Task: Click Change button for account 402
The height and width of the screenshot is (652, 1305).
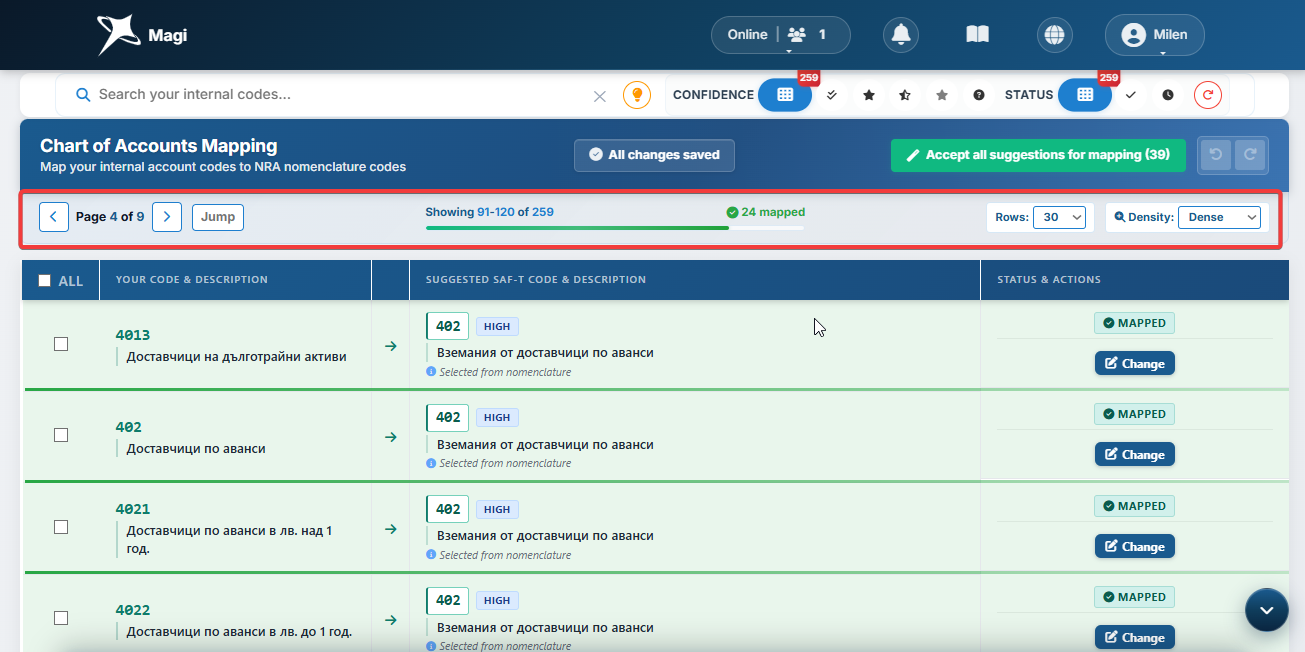Action: point(1135,454)
